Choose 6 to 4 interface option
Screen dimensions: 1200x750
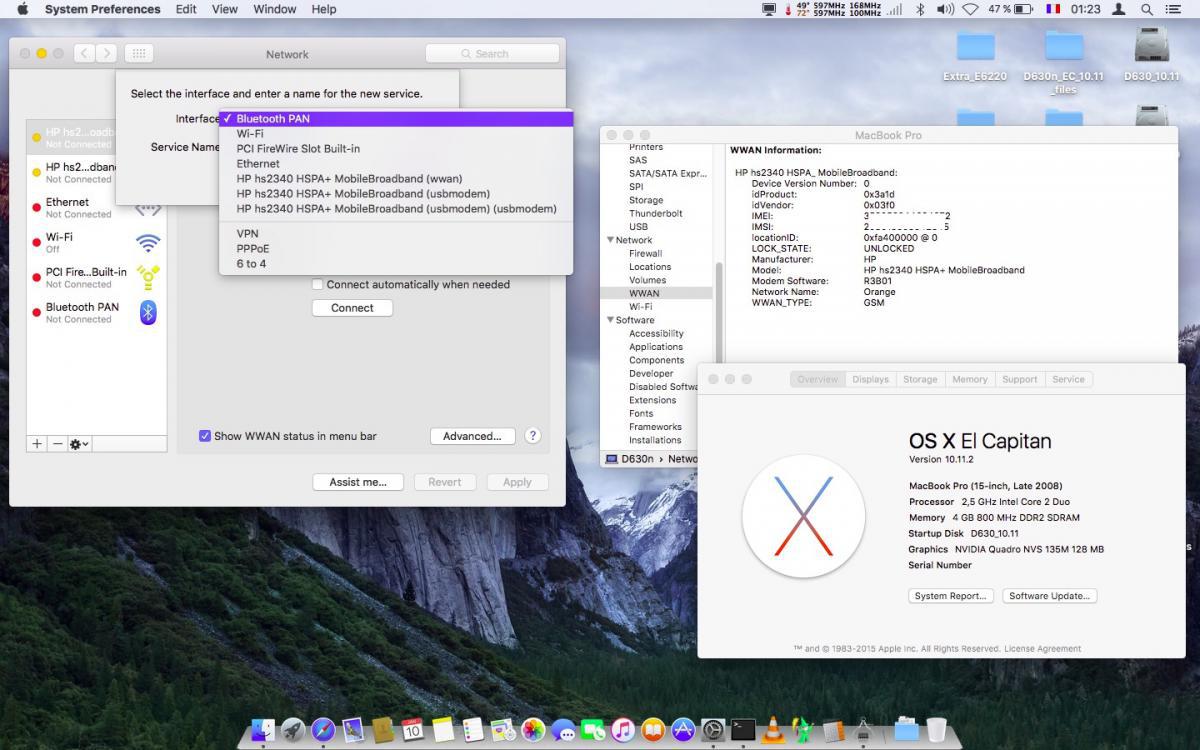click(x=396, y=264)
